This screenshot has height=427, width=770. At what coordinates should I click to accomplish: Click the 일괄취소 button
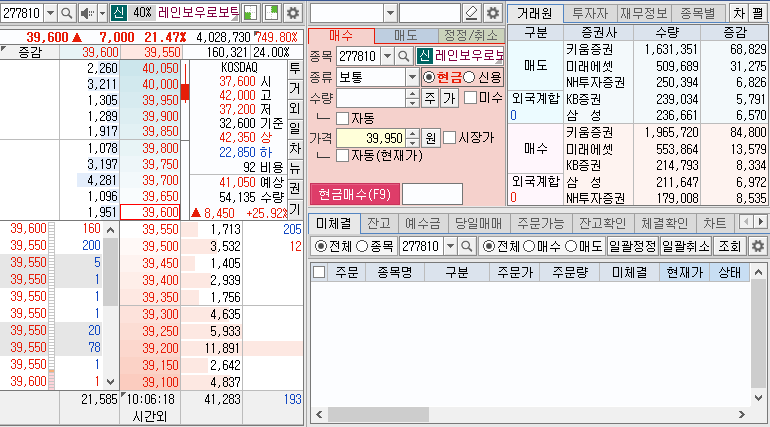pos(686,246)
